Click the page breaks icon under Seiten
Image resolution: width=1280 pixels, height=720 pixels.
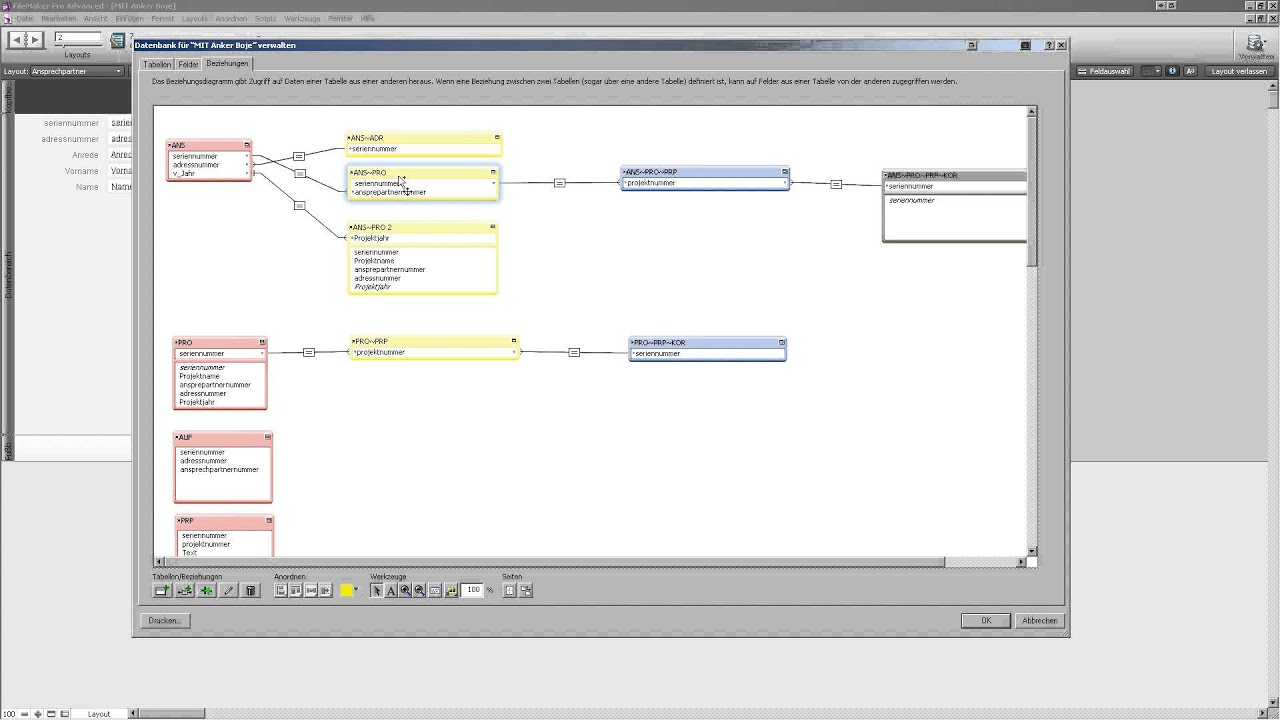(x=510, y=591)
